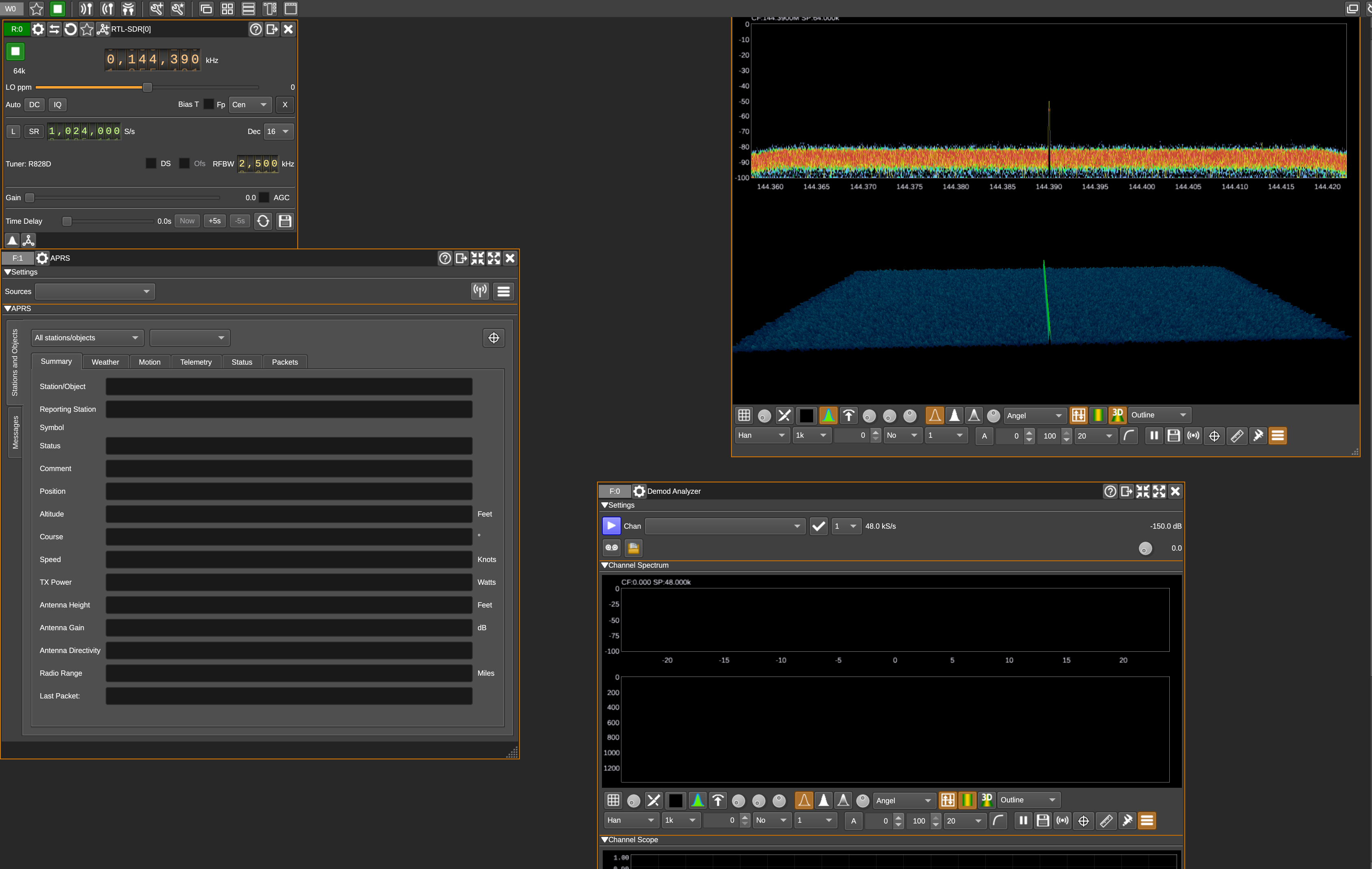Click the LO ppm slider handle
Screen dimensions: 1372x869
pyautogui.click(x=147, y=87)
